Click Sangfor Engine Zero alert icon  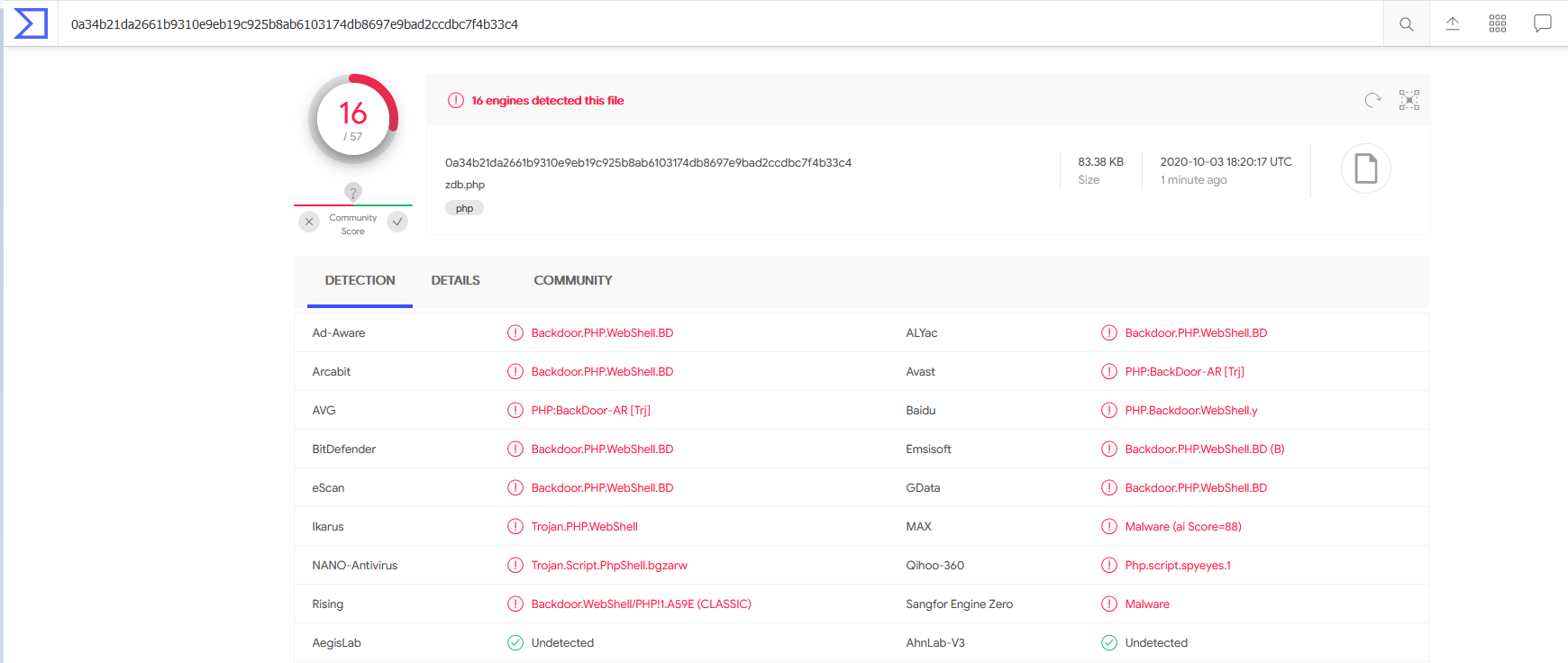(x=1109, y=604)
